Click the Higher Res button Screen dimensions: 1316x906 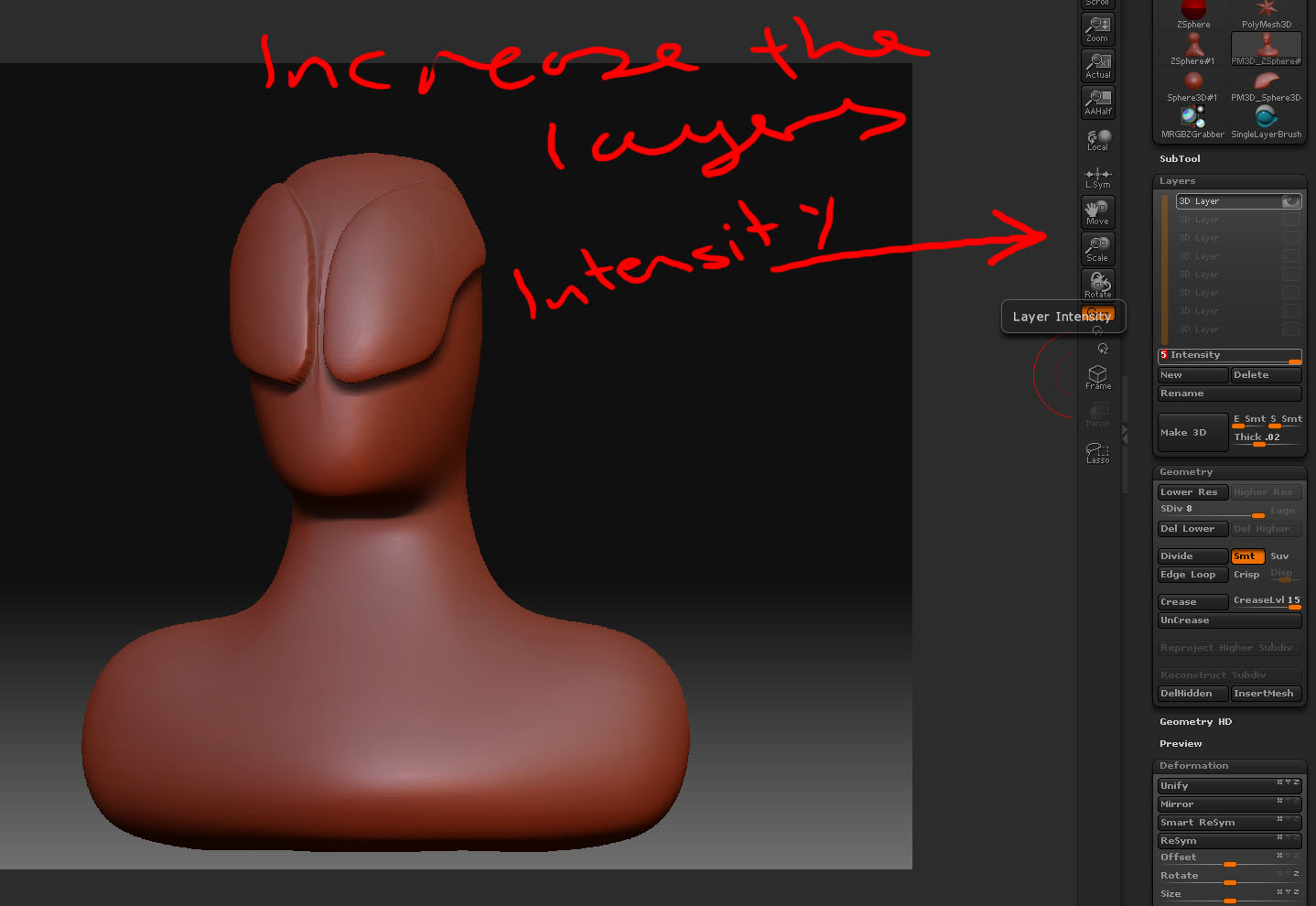1266,492
